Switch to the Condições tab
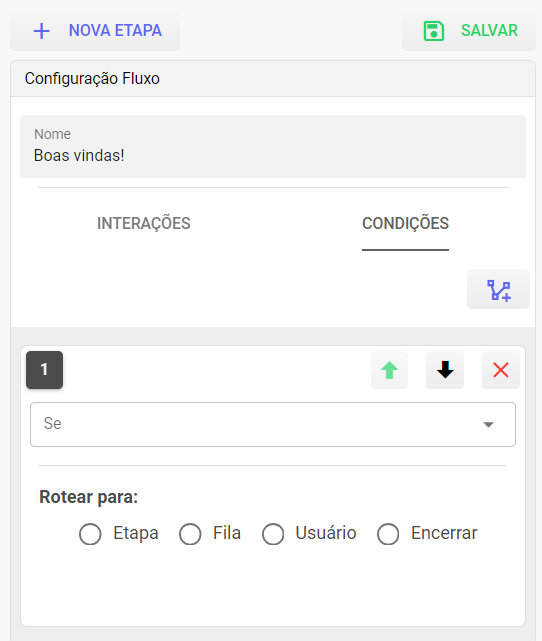542x641 pixels. [405, 224]
